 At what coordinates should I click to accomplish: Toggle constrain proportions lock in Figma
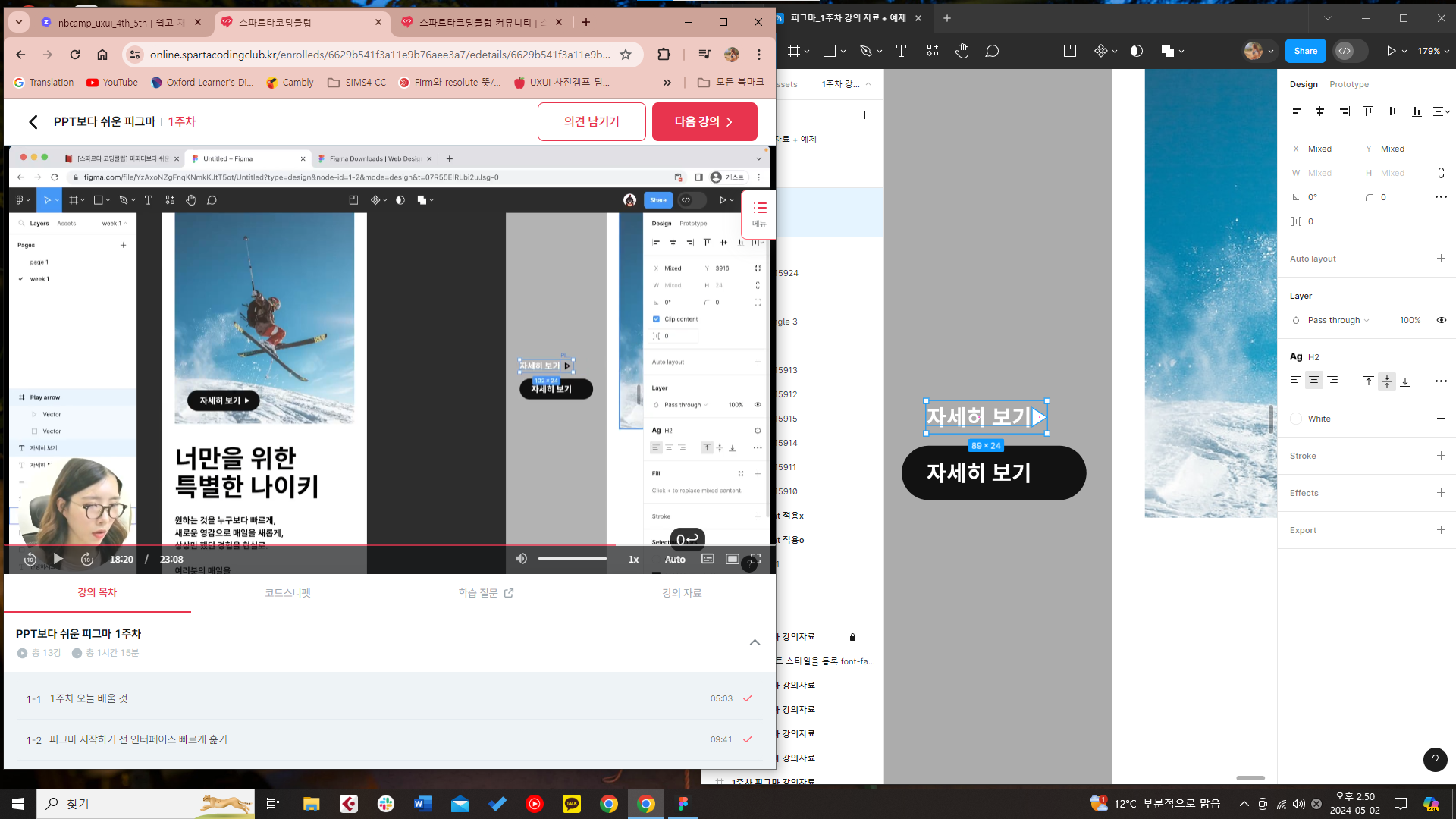1441,173
